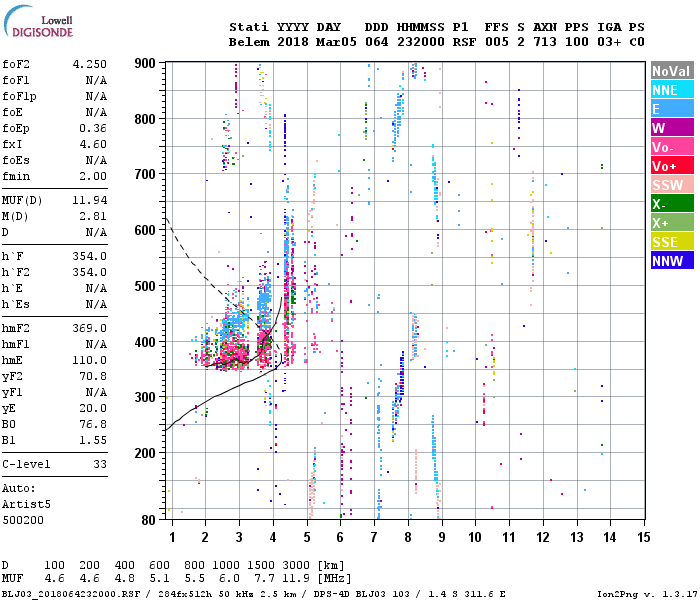Select the E blue legend swatch
Viewport: 700px width, 600px height.
pos(672,108)
